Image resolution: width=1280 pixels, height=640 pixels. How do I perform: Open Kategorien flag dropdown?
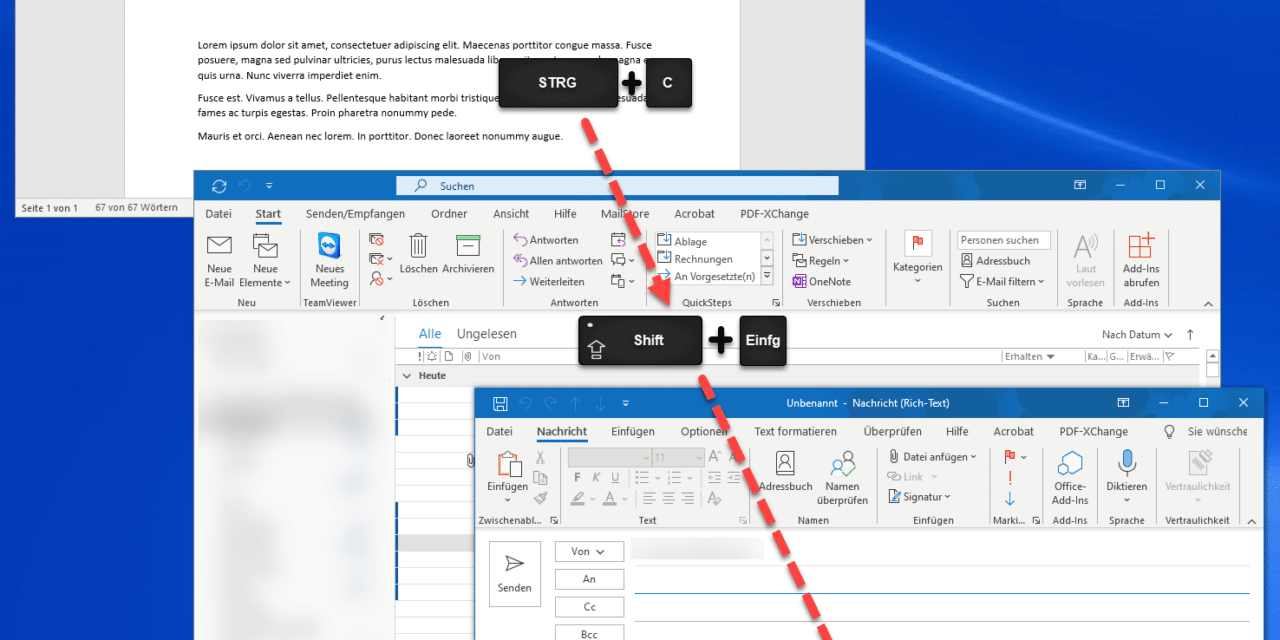(x=917, y=260)
